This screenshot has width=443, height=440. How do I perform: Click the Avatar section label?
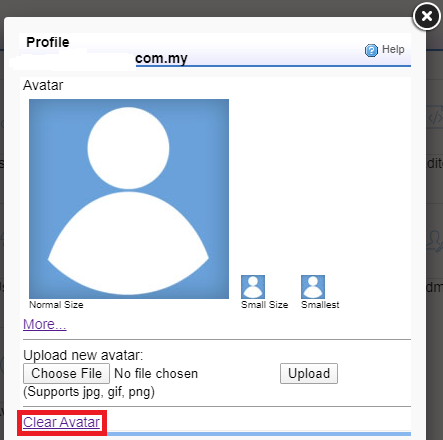(x=43, y=85)
